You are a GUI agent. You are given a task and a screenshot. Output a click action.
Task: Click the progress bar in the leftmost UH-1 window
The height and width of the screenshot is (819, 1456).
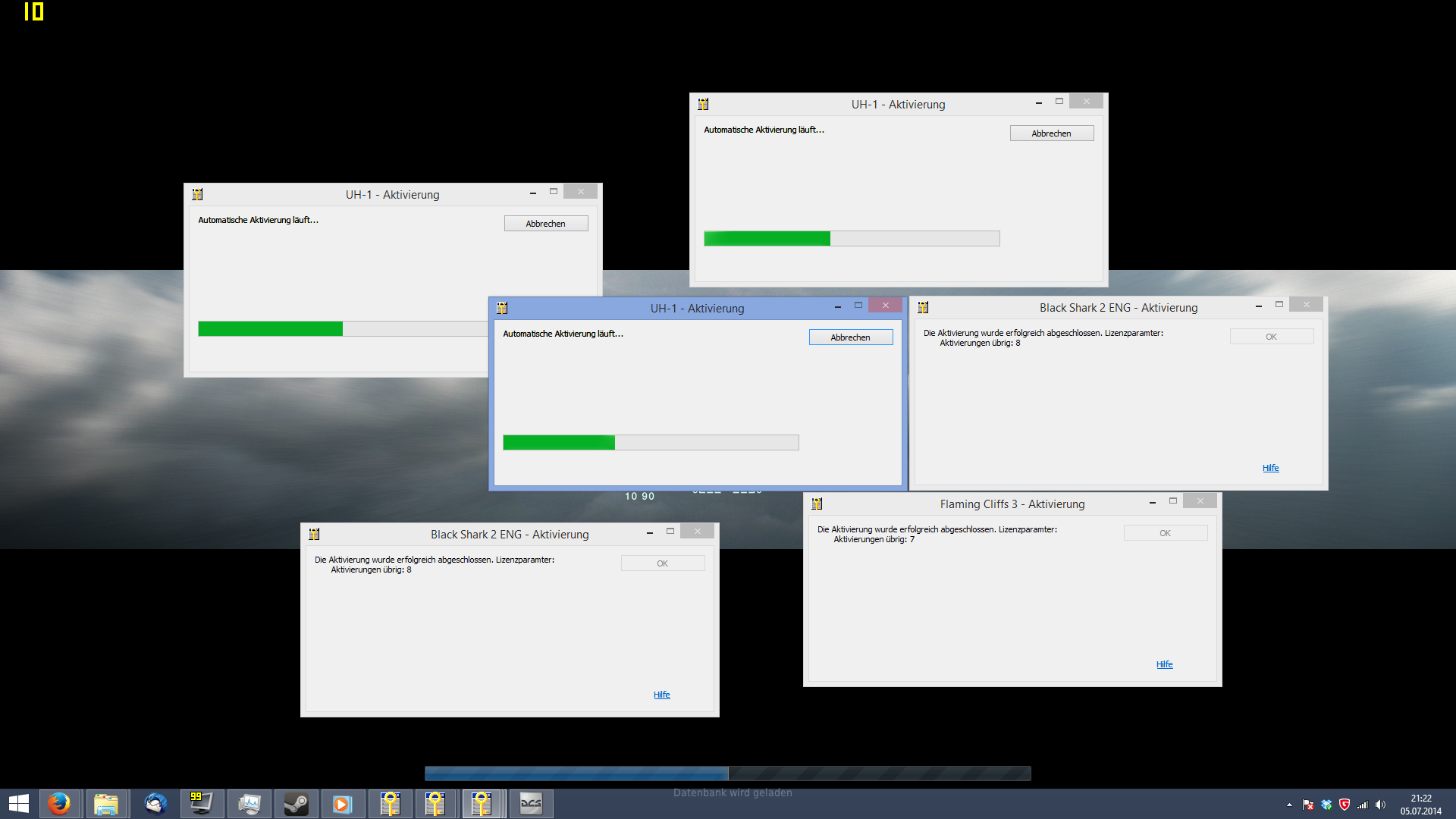pos(343,328)
